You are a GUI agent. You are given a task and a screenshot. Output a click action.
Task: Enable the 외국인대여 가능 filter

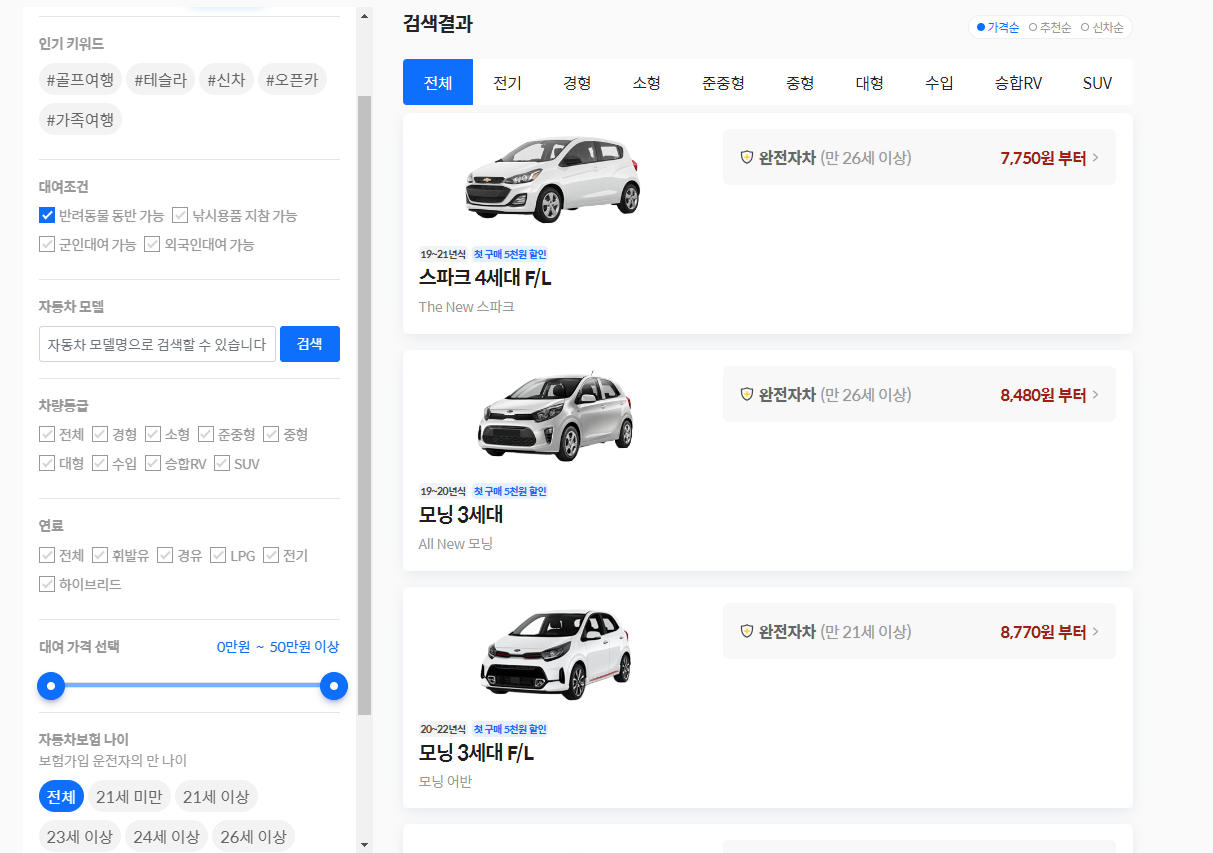(x=152, y=243)
